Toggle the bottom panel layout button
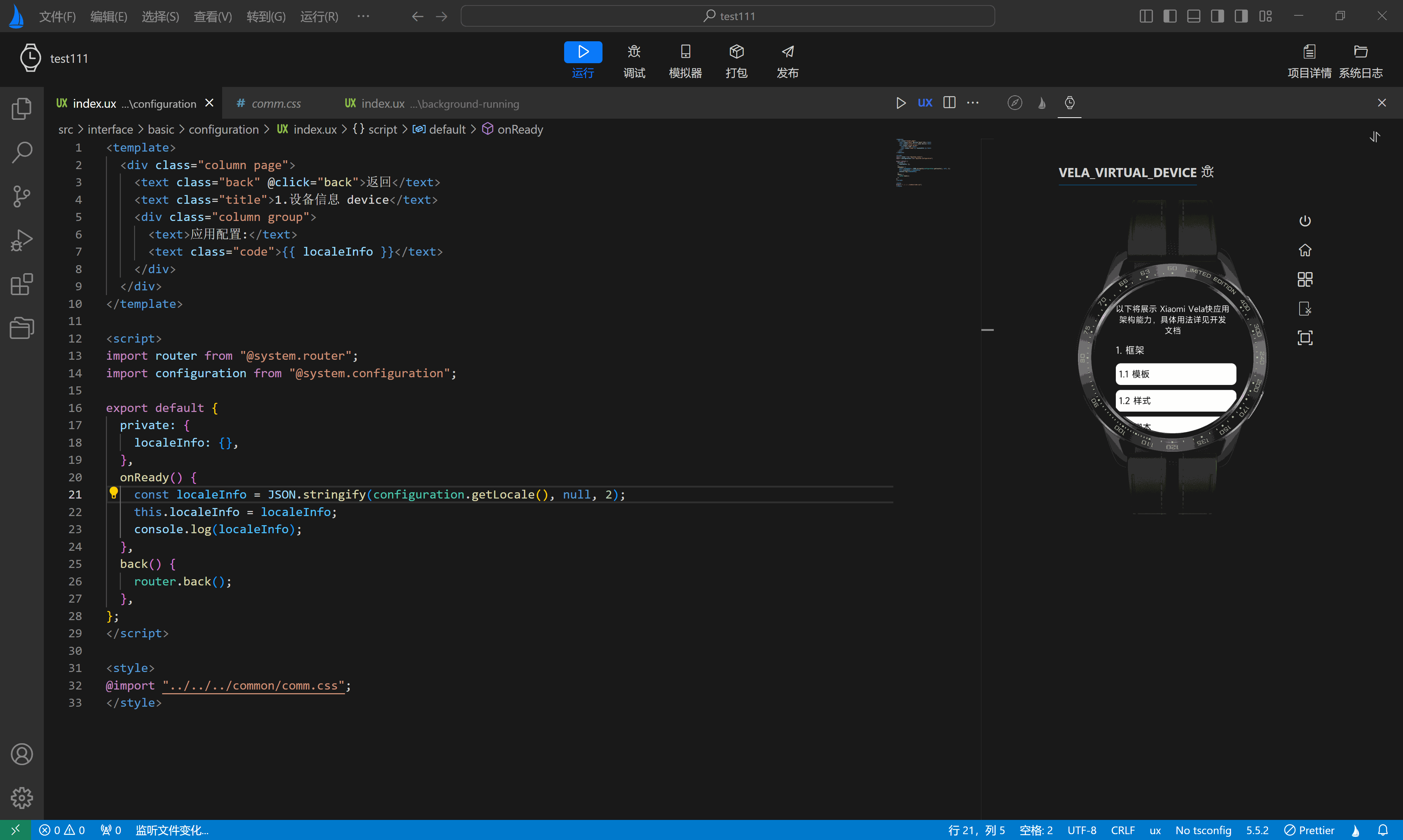The width and height of the screenshot is (1403, 840). coord(1194,16)
